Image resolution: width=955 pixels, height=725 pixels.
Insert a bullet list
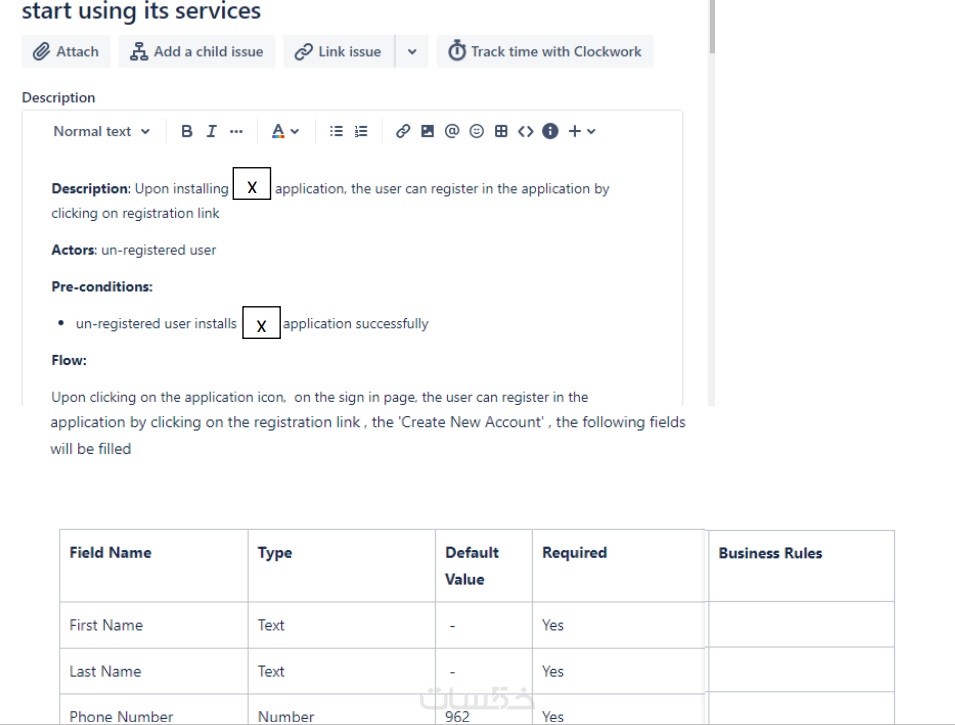(336, 131)
